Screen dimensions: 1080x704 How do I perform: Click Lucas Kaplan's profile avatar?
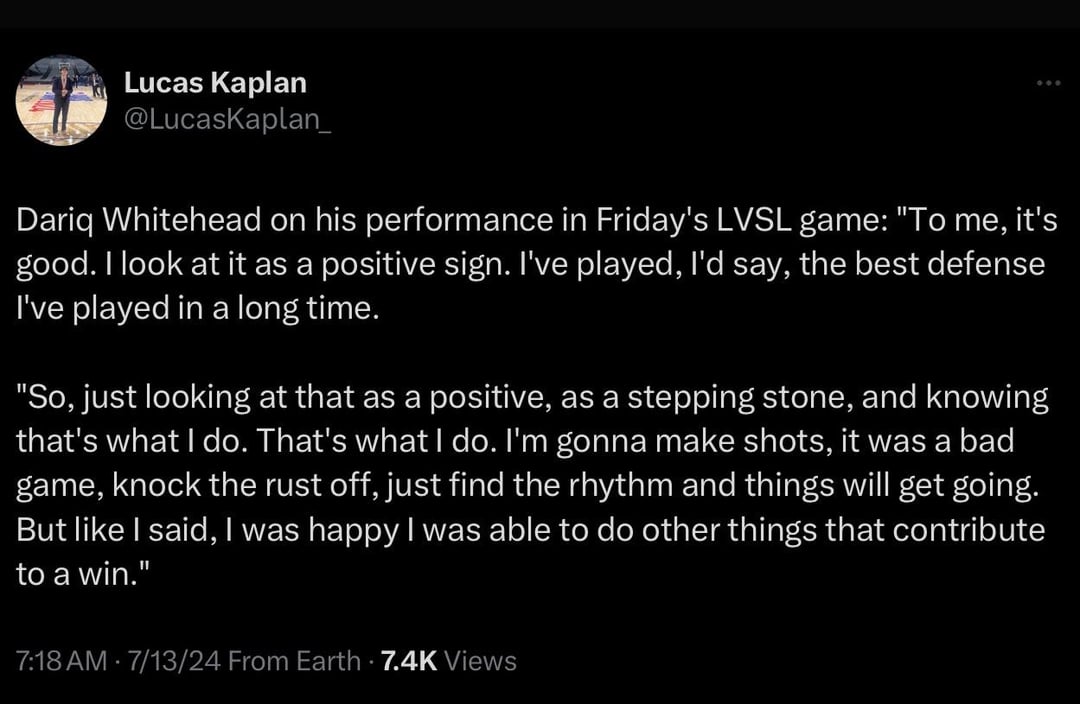click(x=62, y=100)
